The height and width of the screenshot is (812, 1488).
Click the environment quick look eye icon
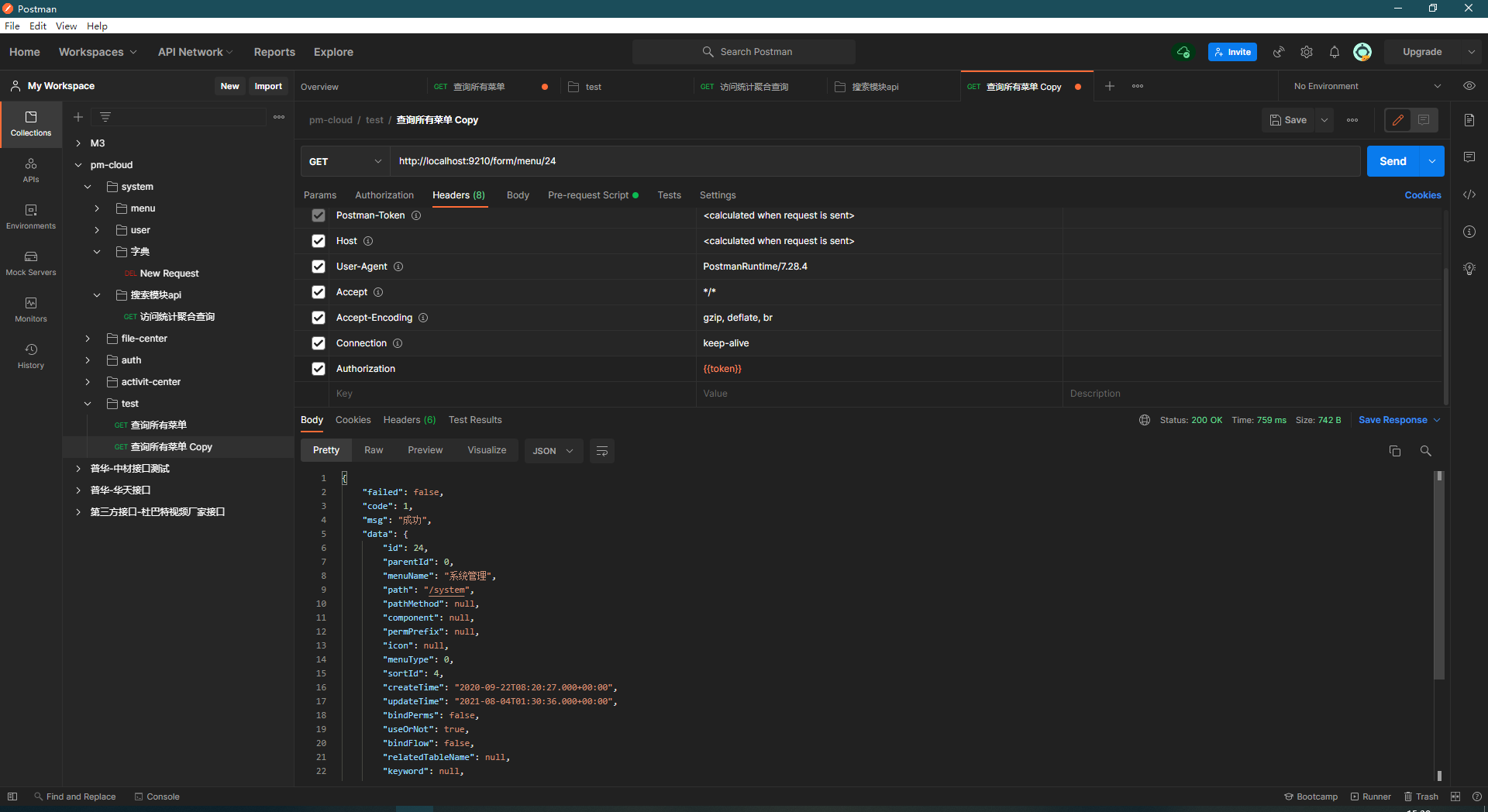point(1469,86)
